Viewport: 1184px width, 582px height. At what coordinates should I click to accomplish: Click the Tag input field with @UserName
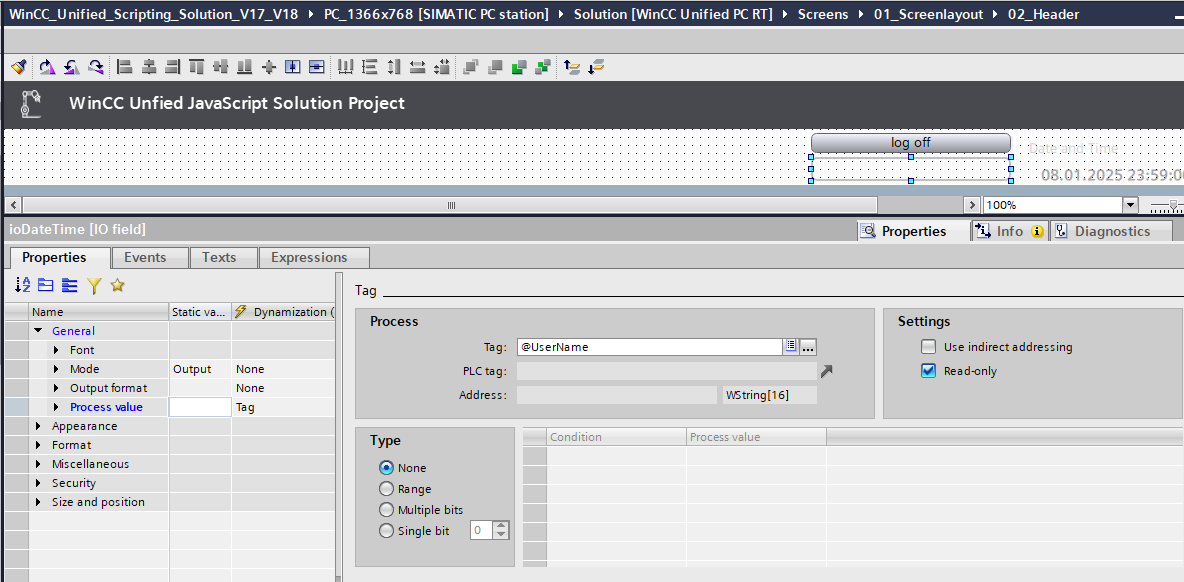coord(648,347)
